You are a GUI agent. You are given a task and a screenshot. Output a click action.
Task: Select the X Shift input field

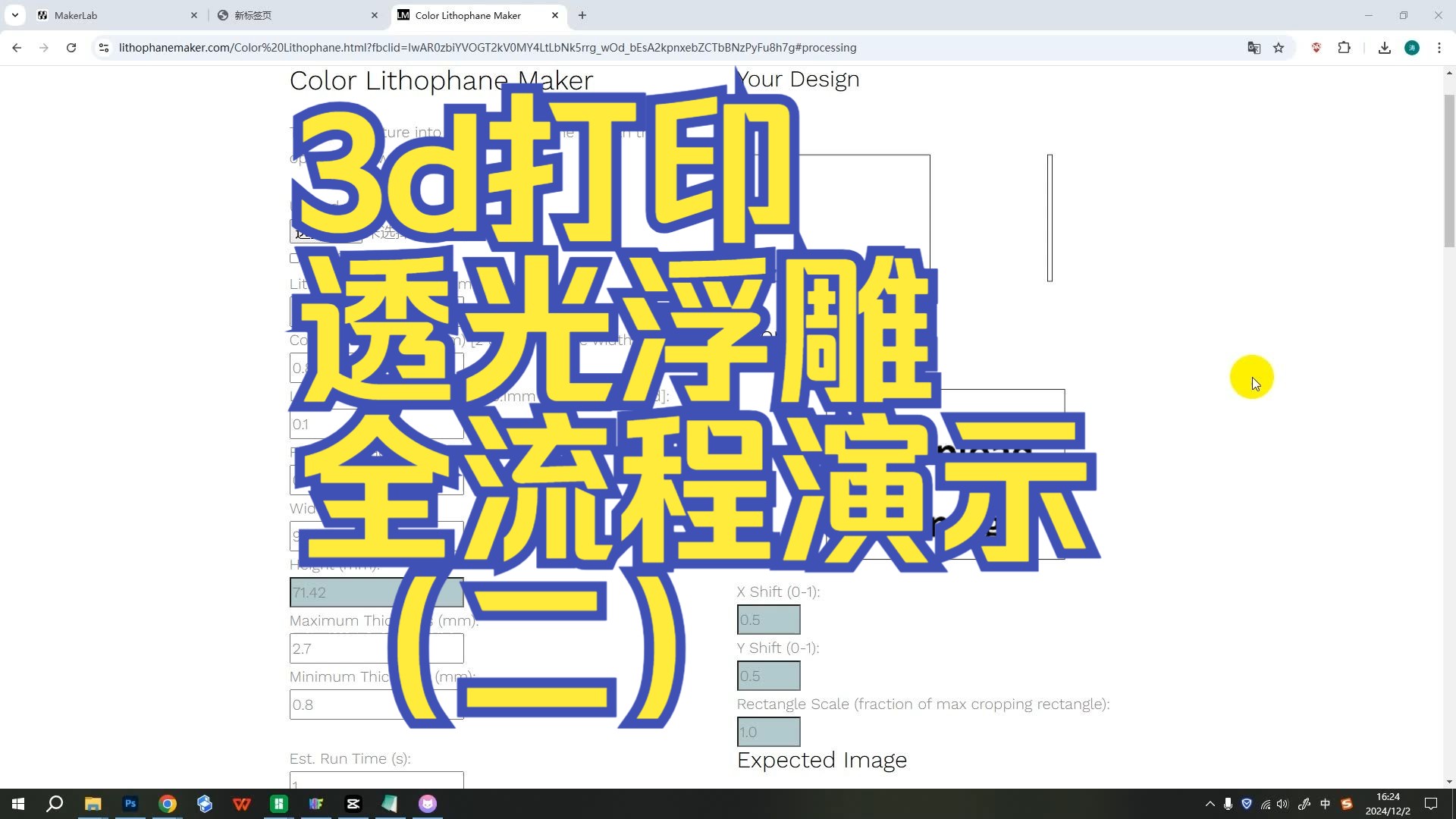[769, 619]
